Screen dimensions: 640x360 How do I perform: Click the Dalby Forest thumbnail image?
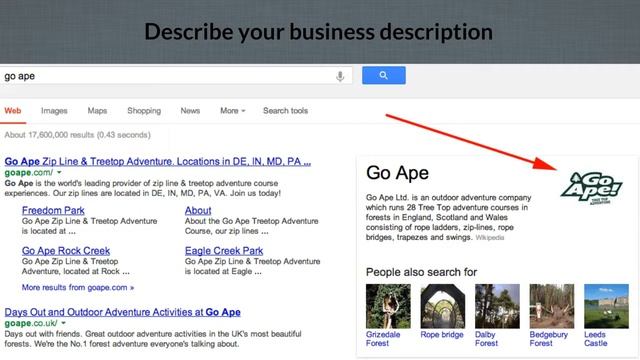coord(497,306)
